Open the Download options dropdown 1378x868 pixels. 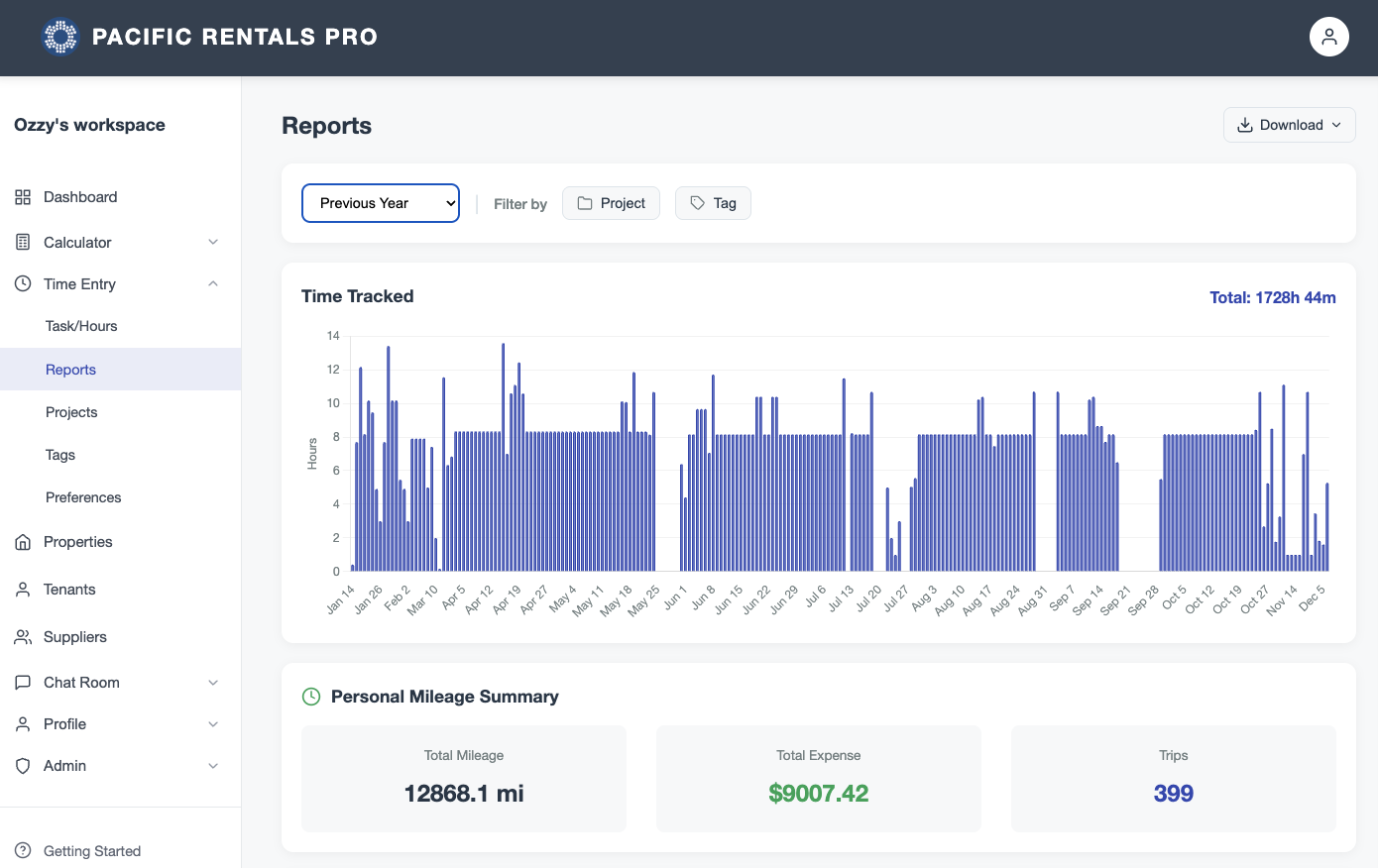1289,125
